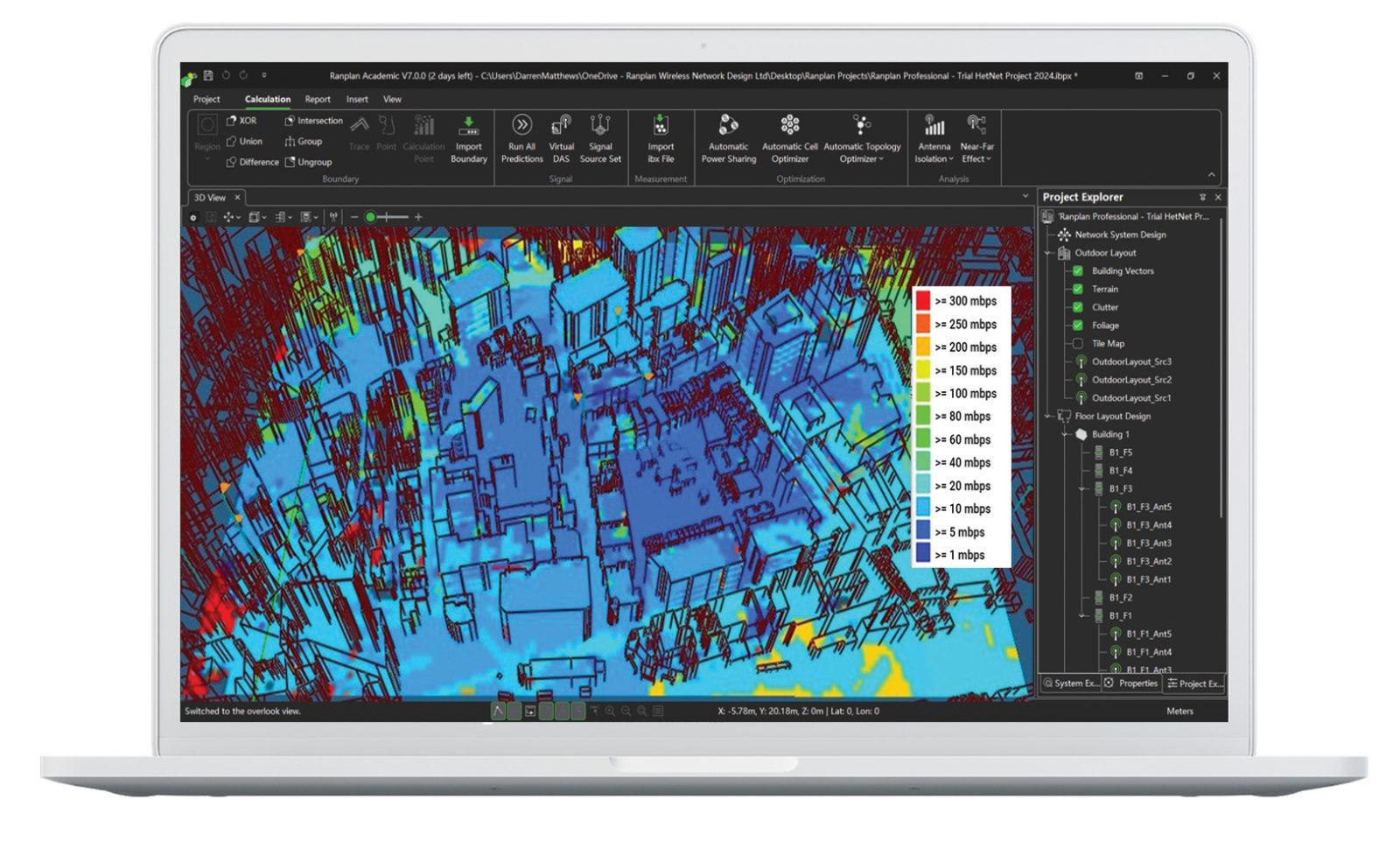Collapse the B1_F1 floor node
1400x842 pixels.
point(1082,616)
